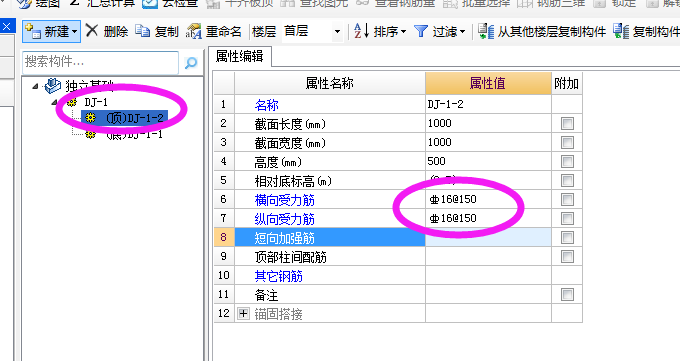Click the 短向加强筋 link
The width and height of the screenshot is (680, 361).
click(x=284, y=238)
